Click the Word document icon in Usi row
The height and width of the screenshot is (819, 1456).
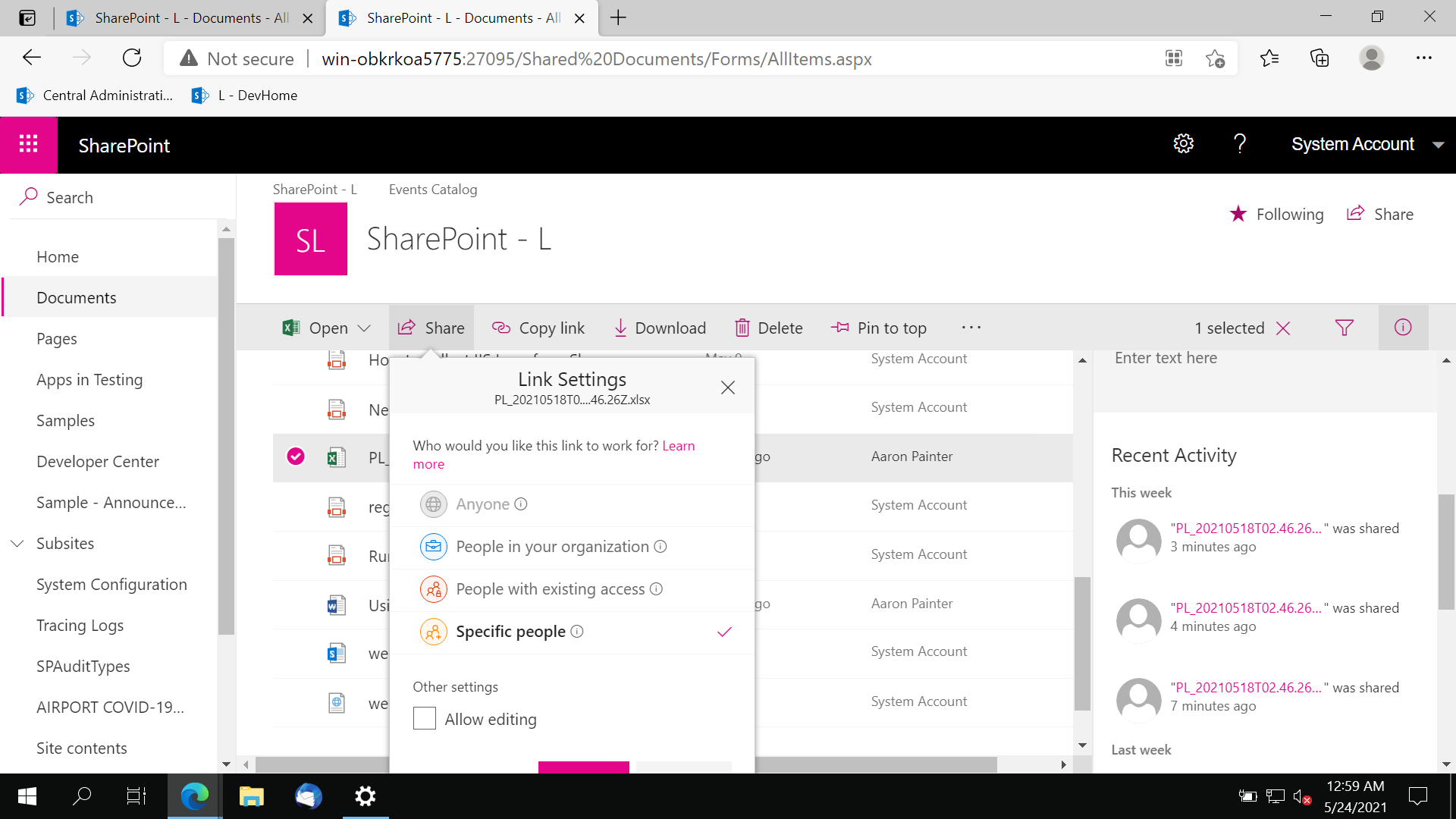tap(337, 604)
